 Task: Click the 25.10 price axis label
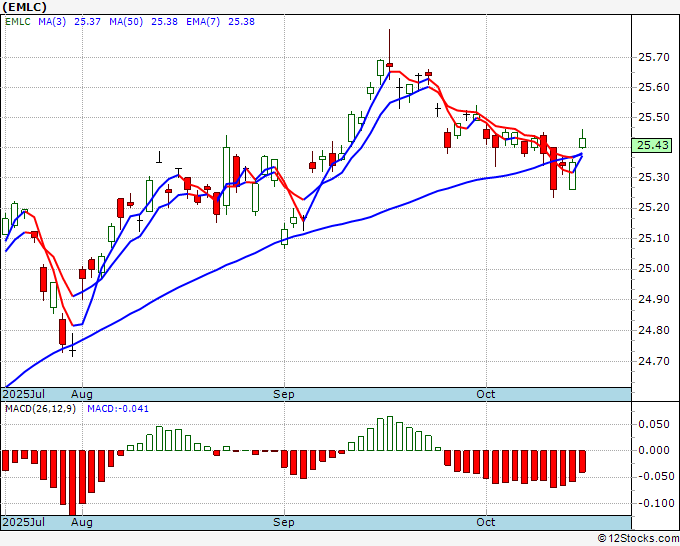point(653,238)
